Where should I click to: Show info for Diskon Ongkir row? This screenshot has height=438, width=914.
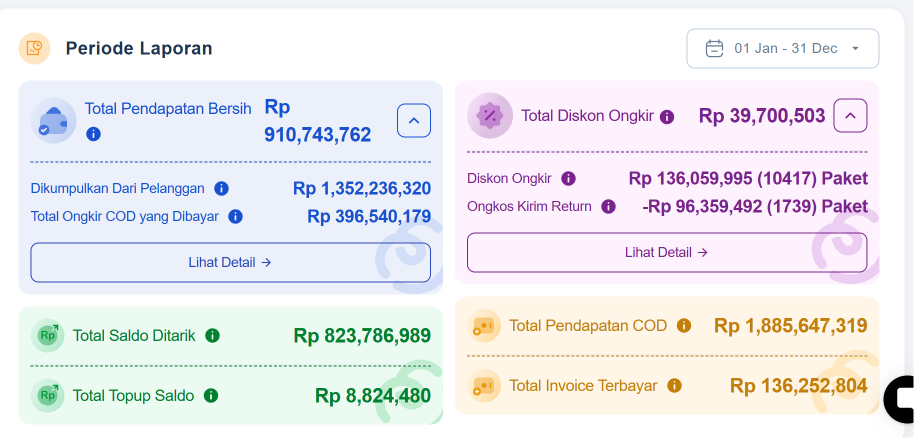point(568,178)
